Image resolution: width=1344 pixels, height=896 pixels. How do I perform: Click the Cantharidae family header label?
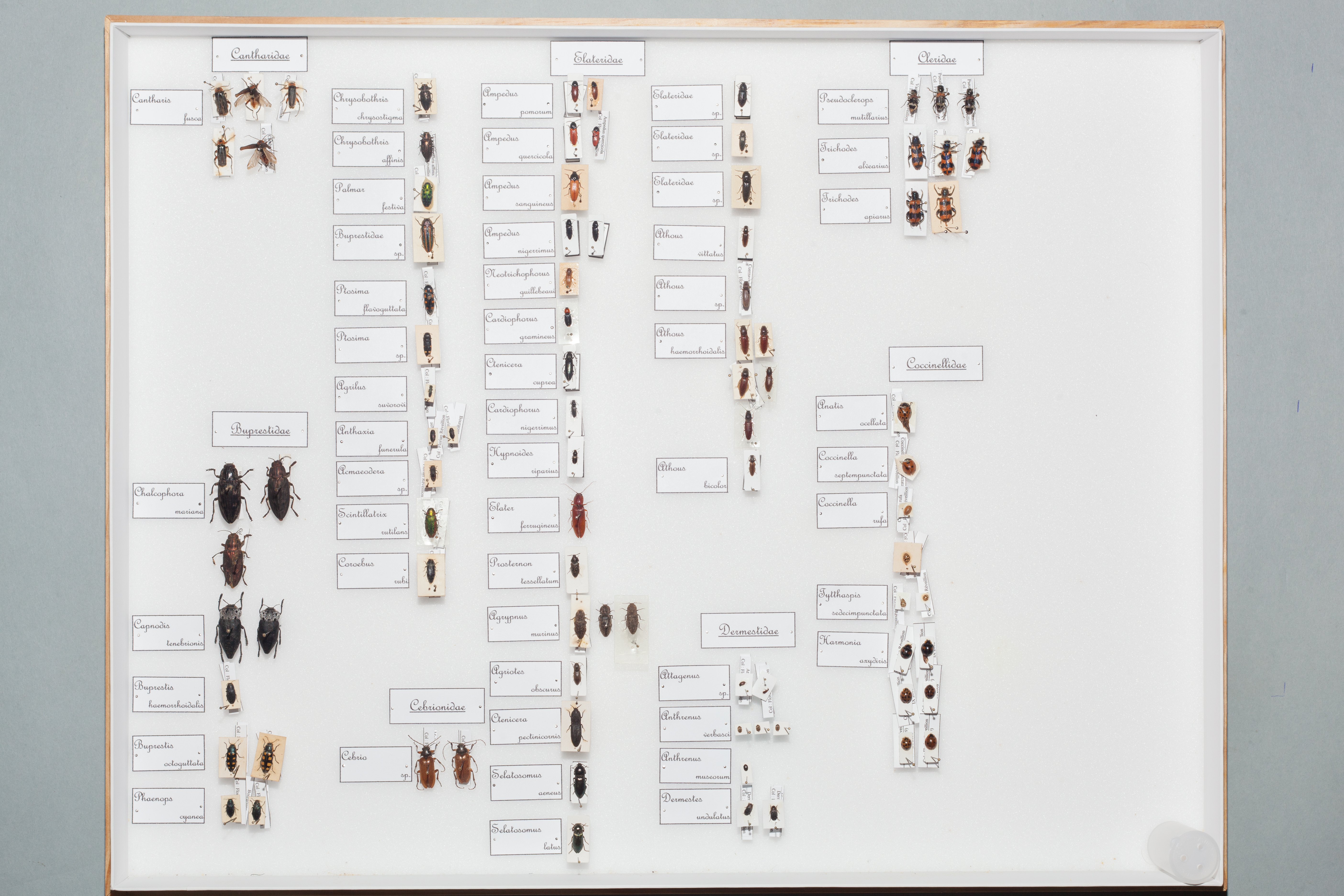[x=259, y=55]
